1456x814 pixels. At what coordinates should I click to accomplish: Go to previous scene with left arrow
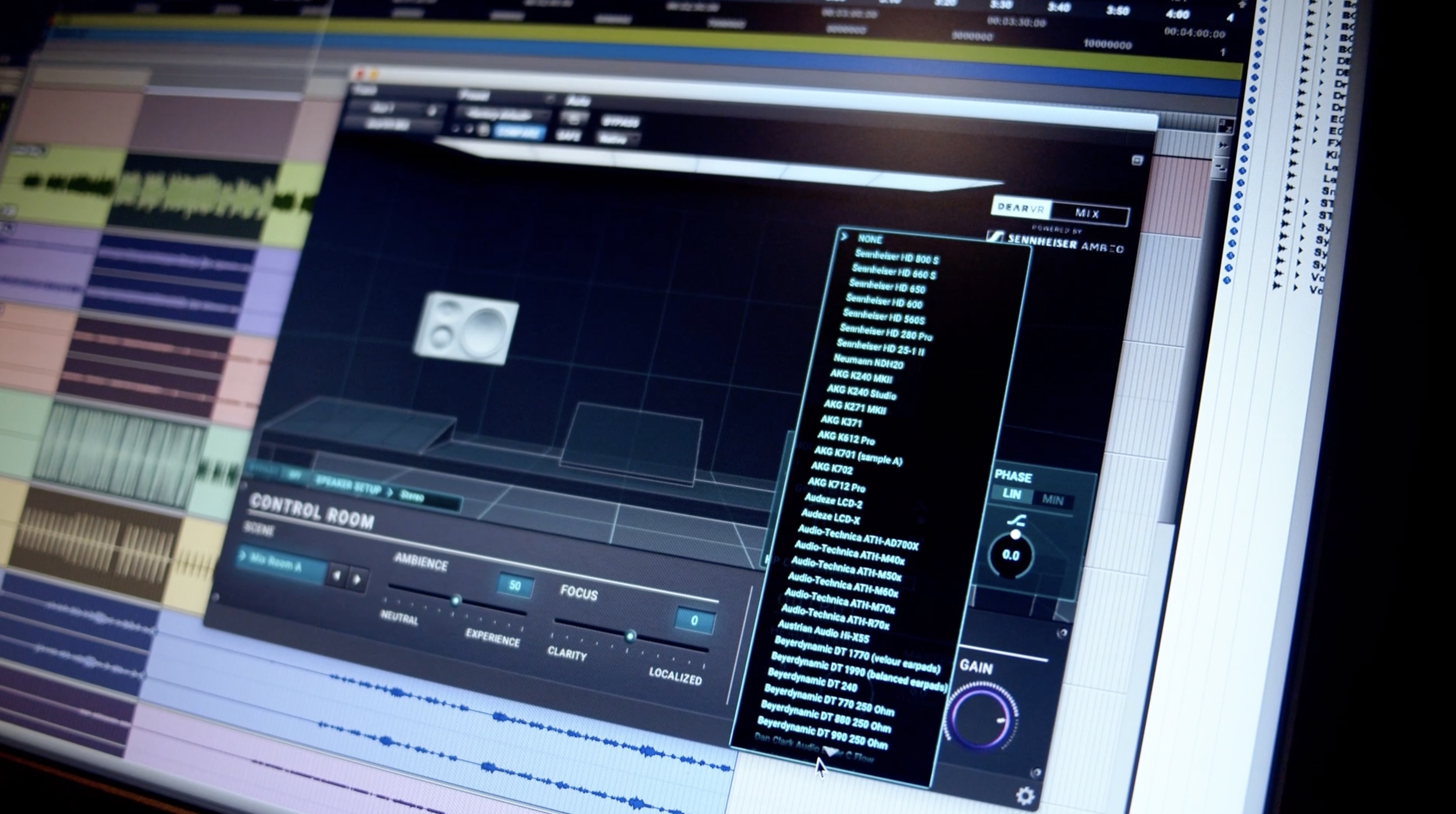[337, 576]
